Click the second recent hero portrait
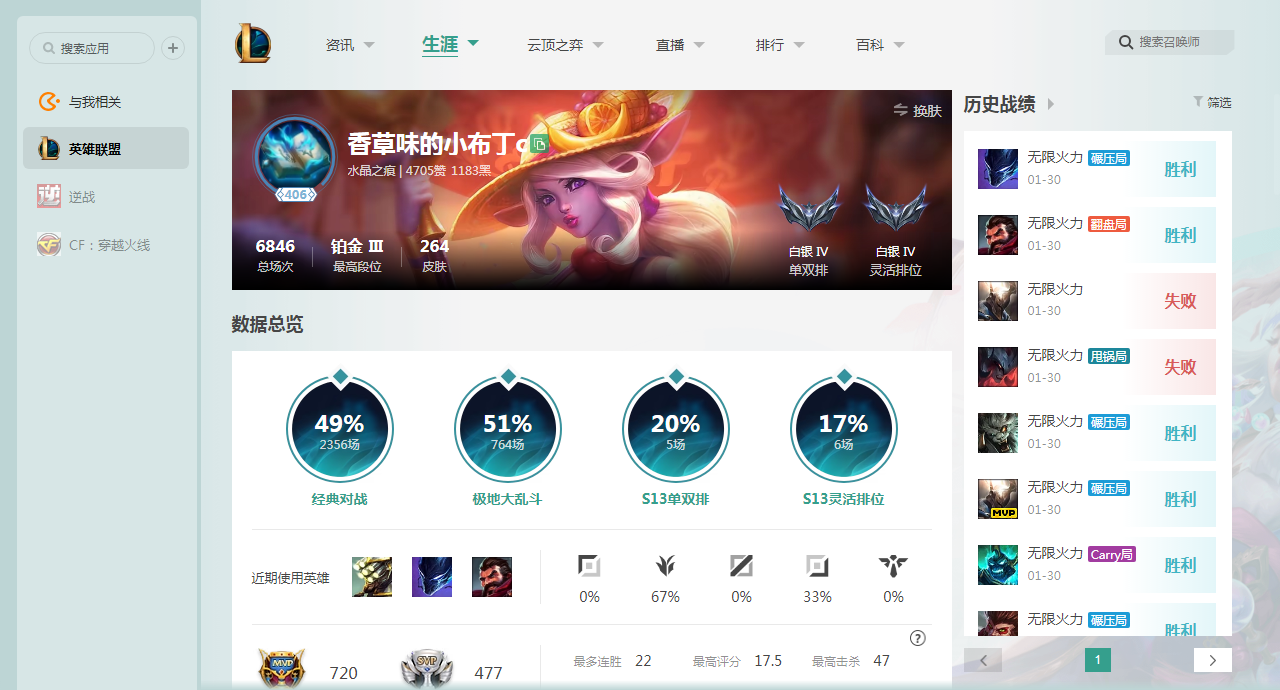 (432, 577)
